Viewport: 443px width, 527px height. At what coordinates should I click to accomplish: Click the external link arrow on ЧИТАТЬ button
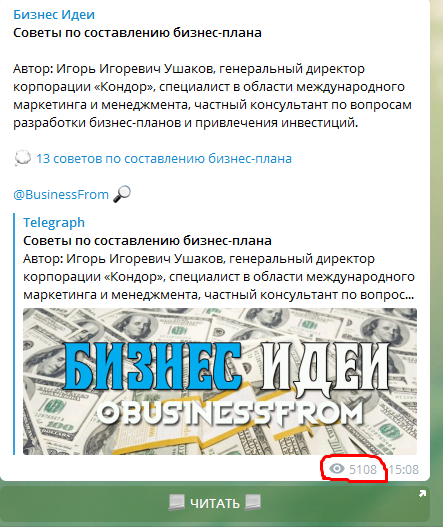point(422,493)
